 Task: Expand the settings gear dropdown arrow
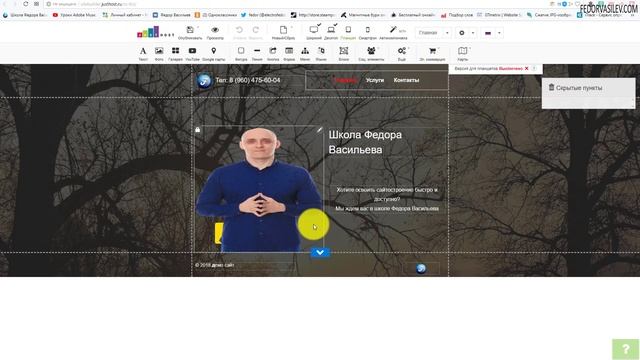click(x=473, y=33)
